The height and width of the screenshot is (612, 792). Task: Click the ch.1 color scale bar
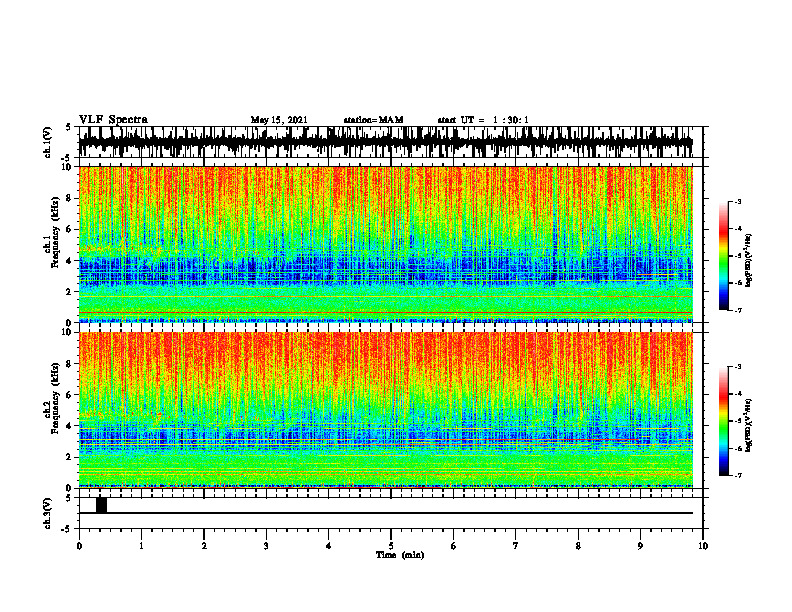(723, 256)
